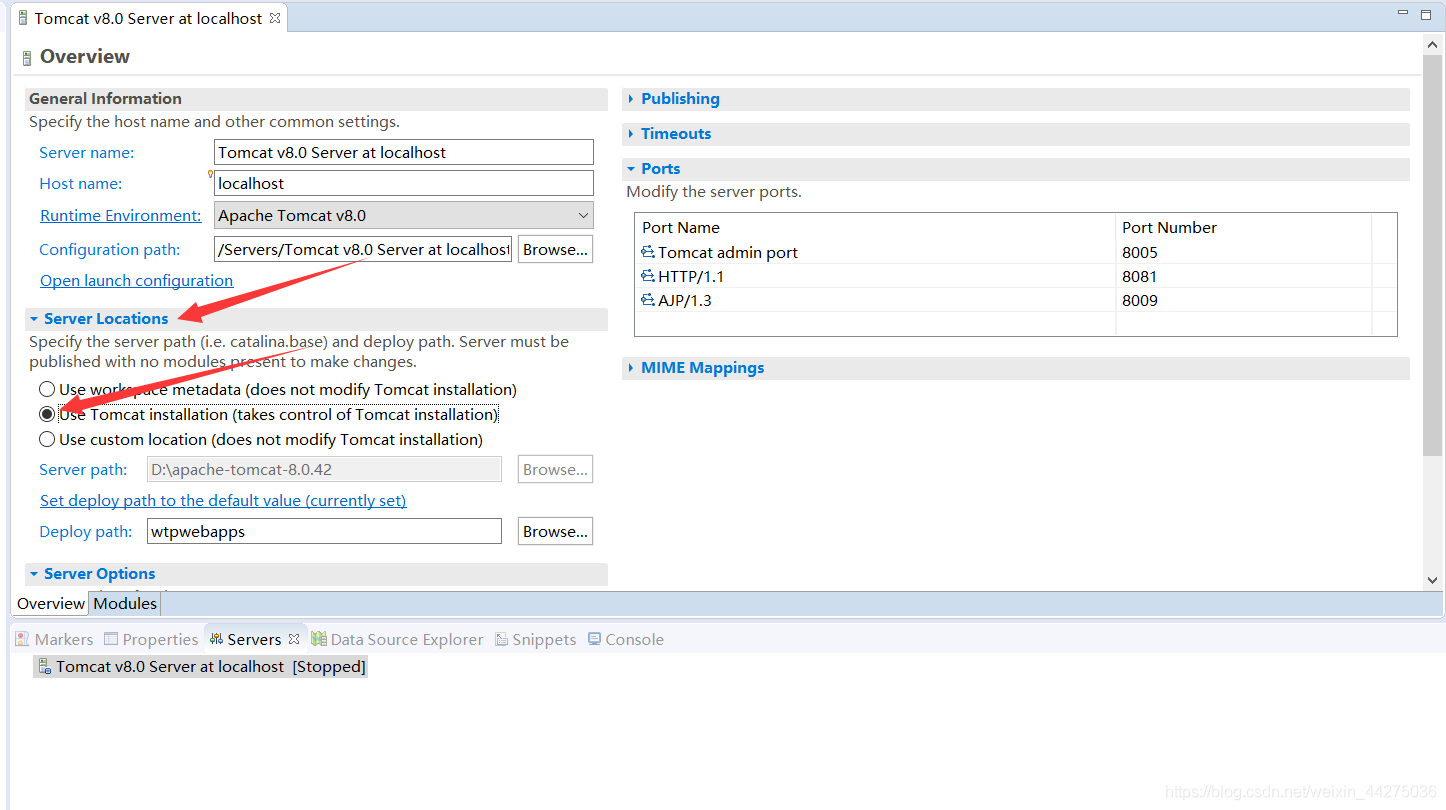Click the Console view icon

pyautogui.click(x=594, y=639)
